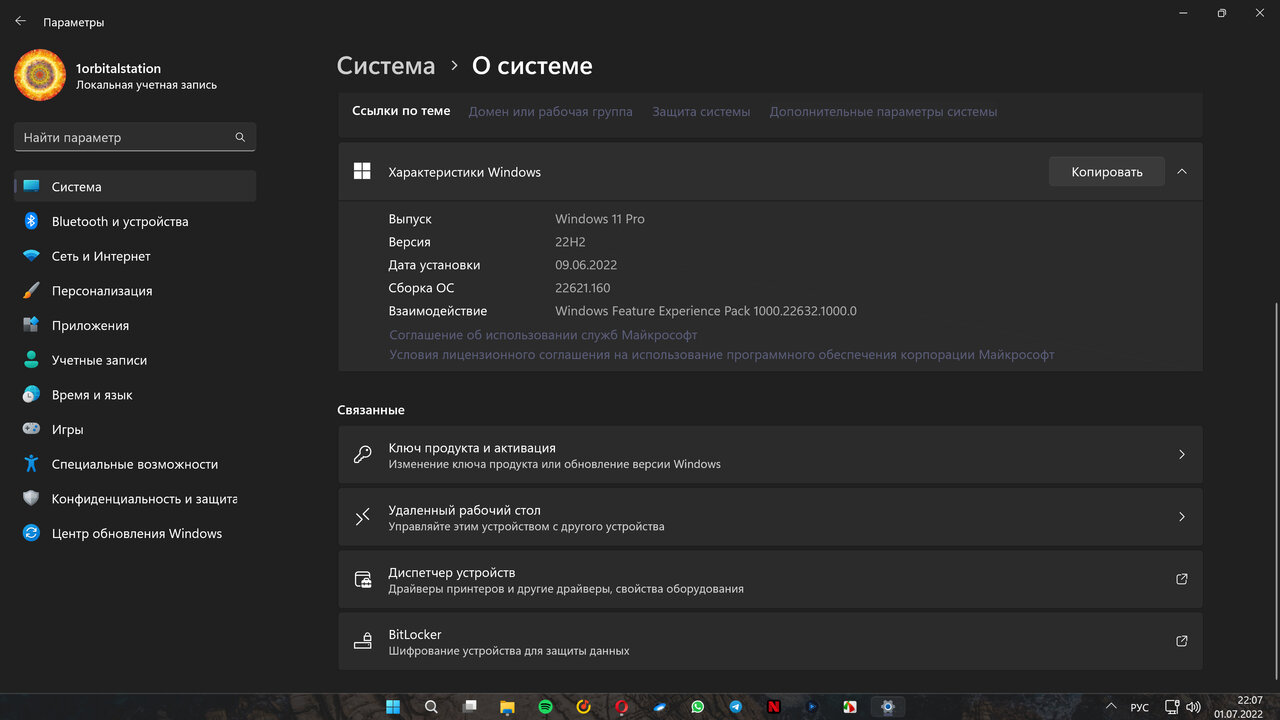Open Ключ продукта и активация chevron
Image resolution: width=1280 pixels, height=720 pixels.
pyautogui.click(x=1182, y=455)
